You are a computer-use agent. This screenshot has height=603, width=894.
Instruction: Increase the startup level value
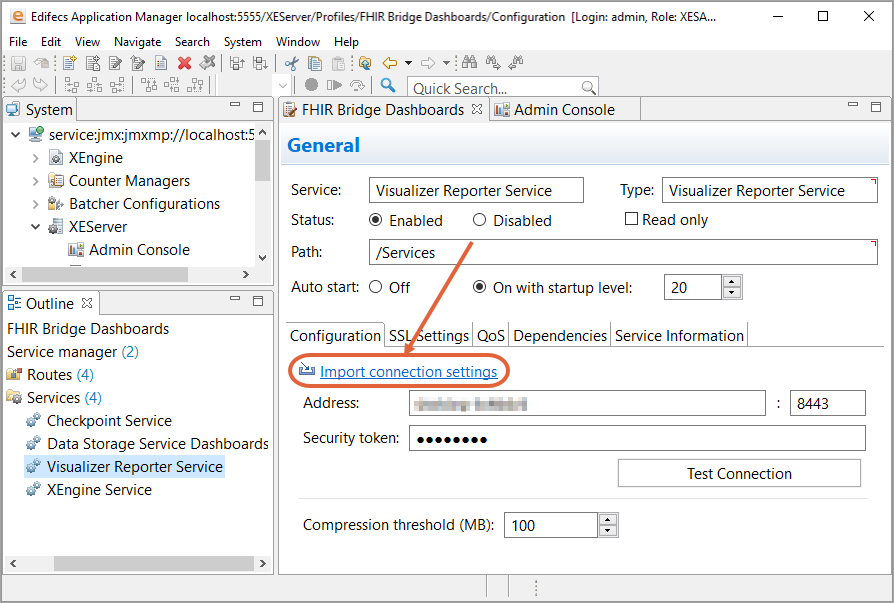pos(732,282)
